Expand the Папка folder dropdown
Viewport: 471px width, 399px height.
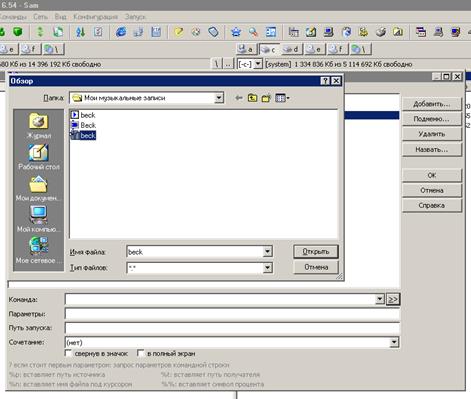(x=219, y=98)
